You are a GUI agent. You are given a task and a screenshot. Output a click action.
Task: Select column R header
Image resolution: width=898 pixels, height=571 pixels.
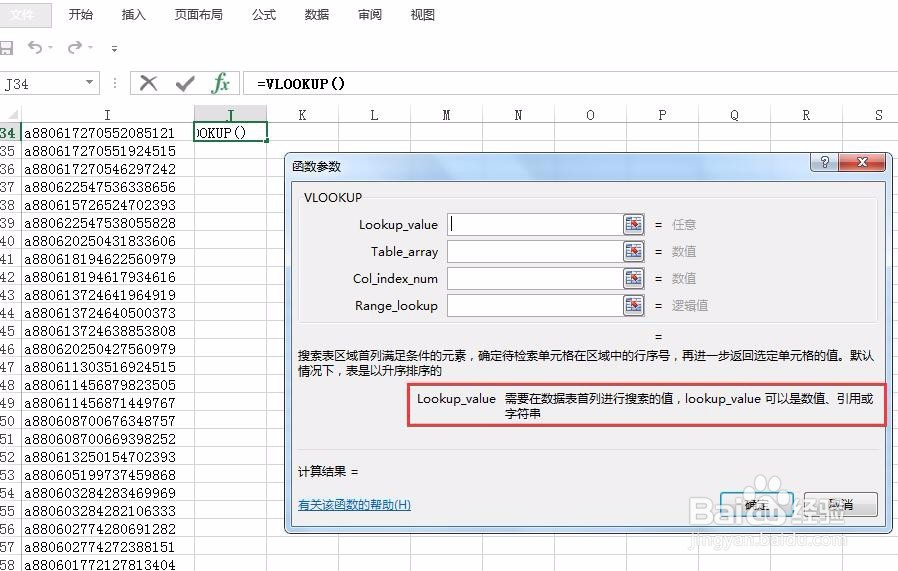(806, 115)
